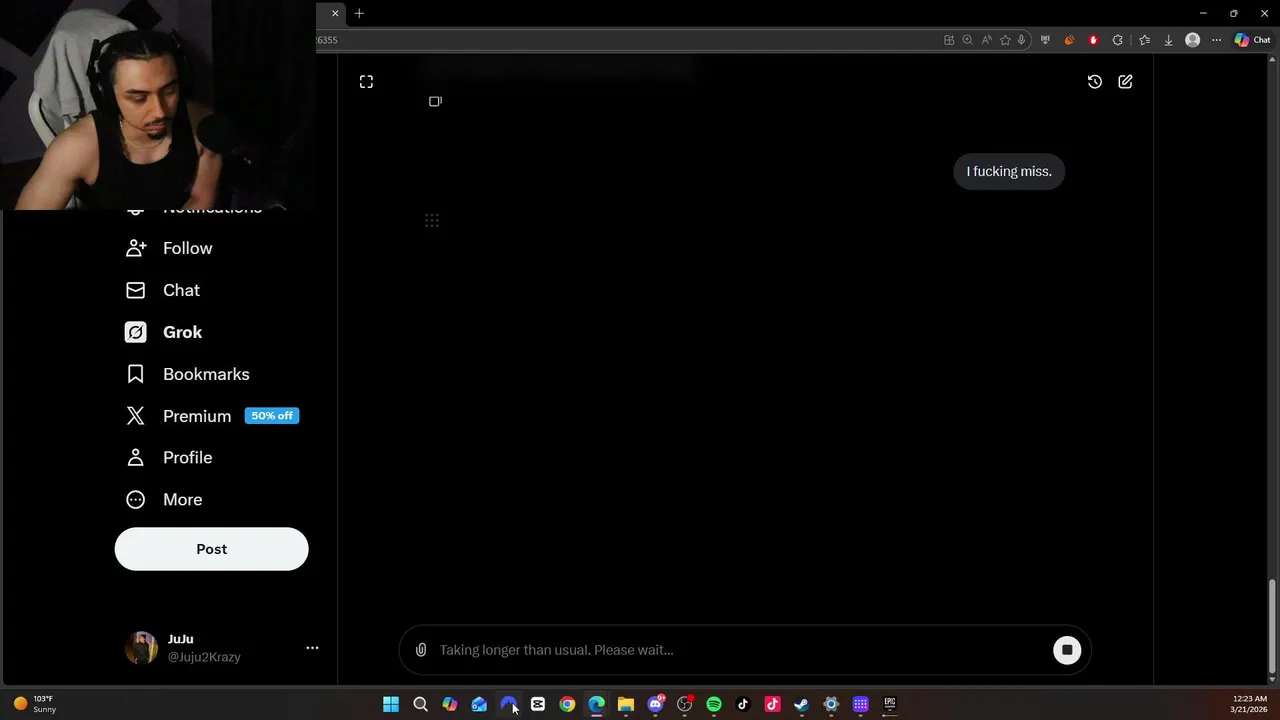This screenshot has height=720, width=1280.
Task: Click the browser zoom magnifier icon
Action: click(967, 40)
